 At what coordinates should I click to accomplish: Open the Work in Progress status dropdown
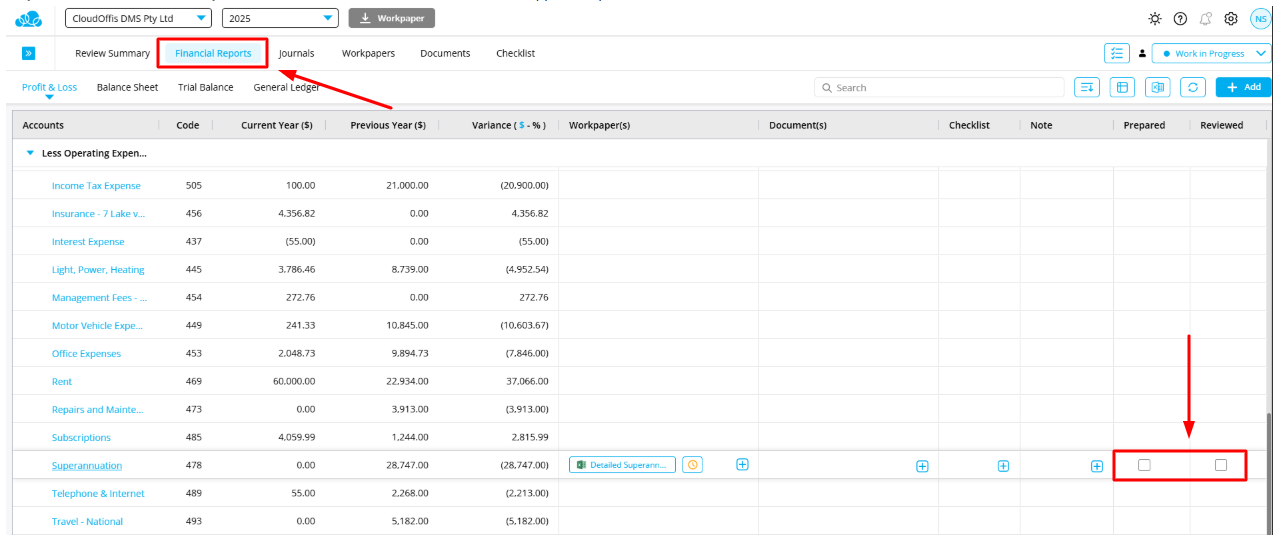pos(1210,54)
